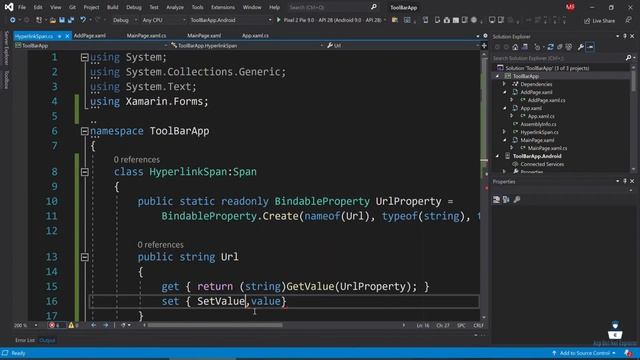Switch to the MainPage.xaml tab
Image resolution: width=640 pixels, height=360 pixels.
pos(204,36)
